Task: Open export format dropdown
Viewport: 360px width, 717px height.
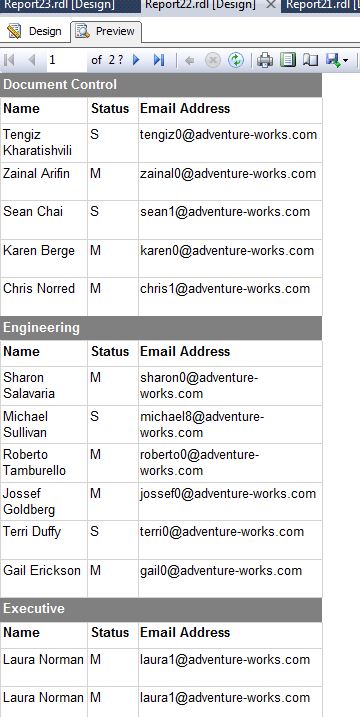Action: (x=337, y=60)
